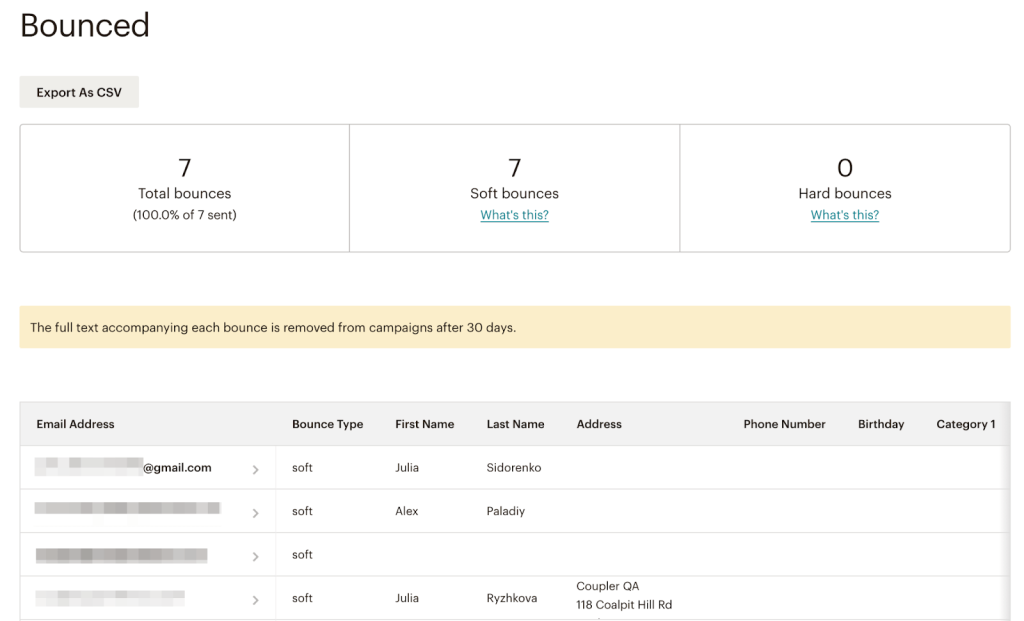Select the Address column header

598,424
